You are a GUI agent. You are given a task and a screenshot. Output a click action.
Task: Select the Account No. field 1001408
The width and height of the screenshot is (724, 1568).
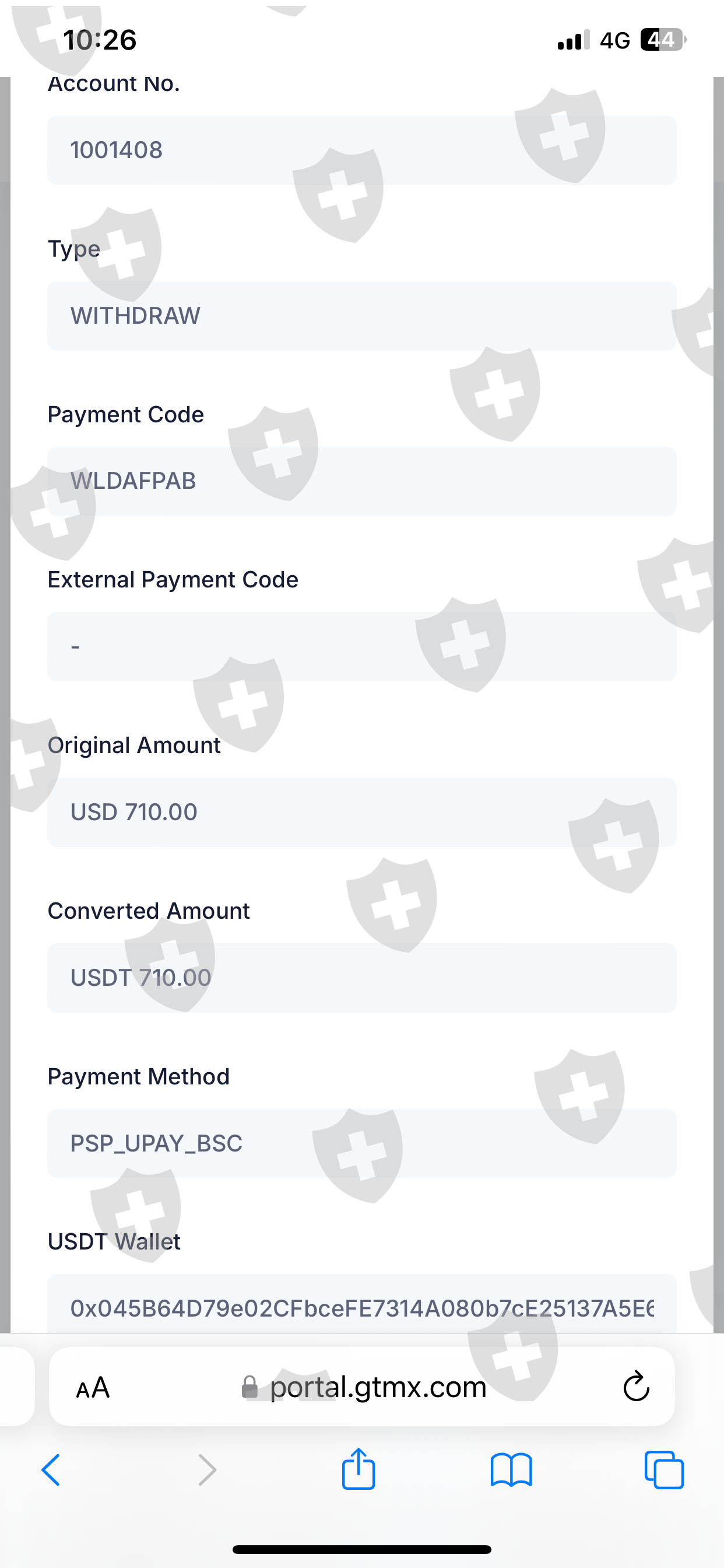tap(361, 150)
